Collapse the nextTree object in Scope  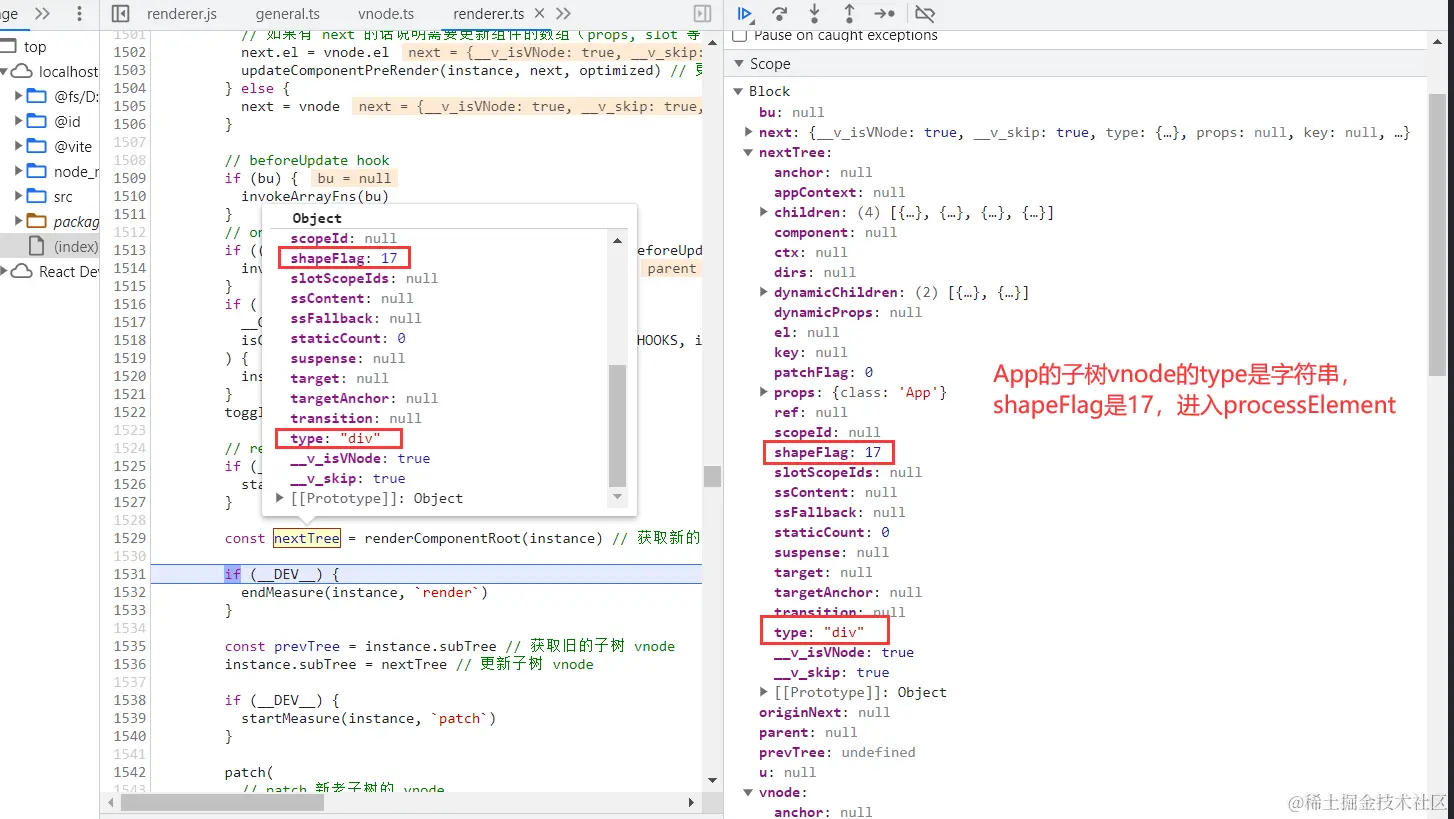click(749, 152)
